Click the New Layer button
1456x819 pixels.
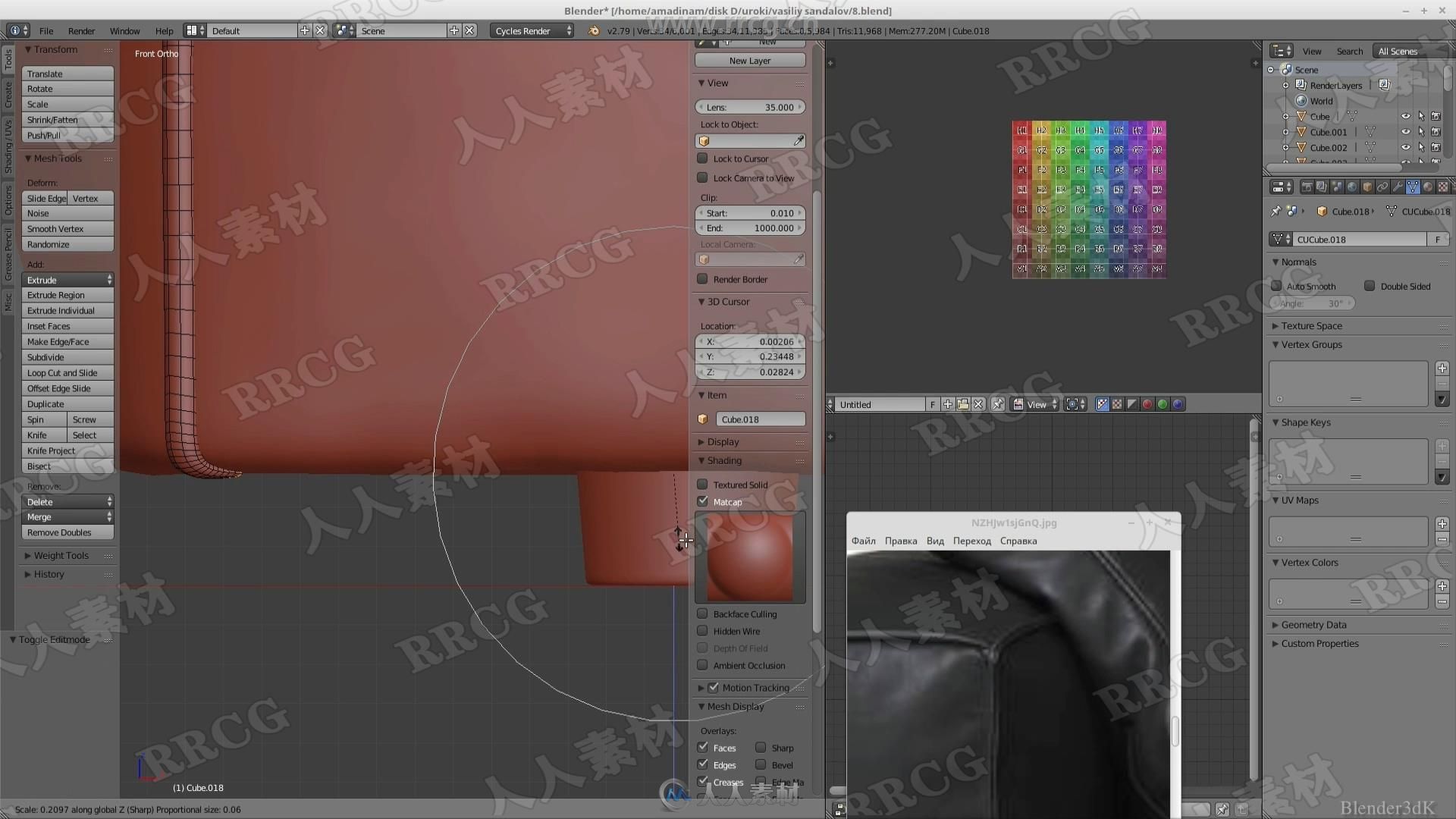[749, 61]
